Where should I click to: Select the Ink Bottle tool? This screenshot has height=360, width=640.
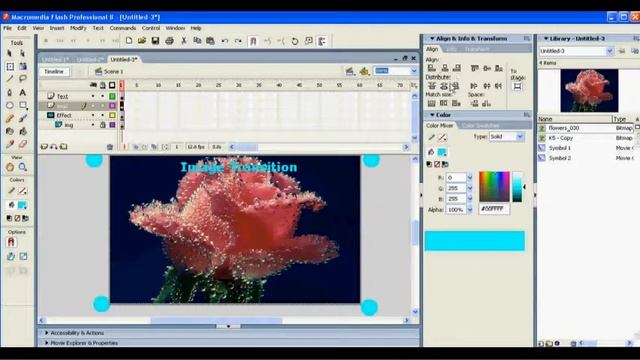click(10, 131)
